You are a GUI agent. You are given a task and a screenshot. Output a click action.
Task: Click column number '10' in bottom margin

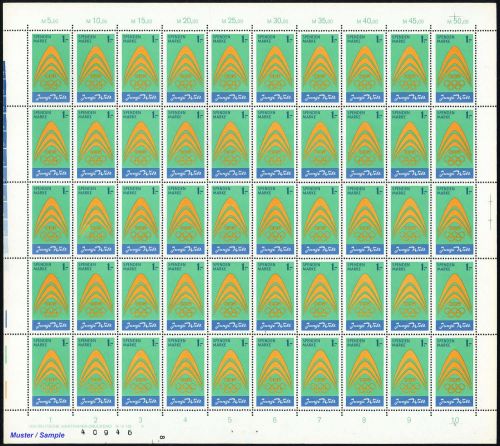click(x=455, y=420)
